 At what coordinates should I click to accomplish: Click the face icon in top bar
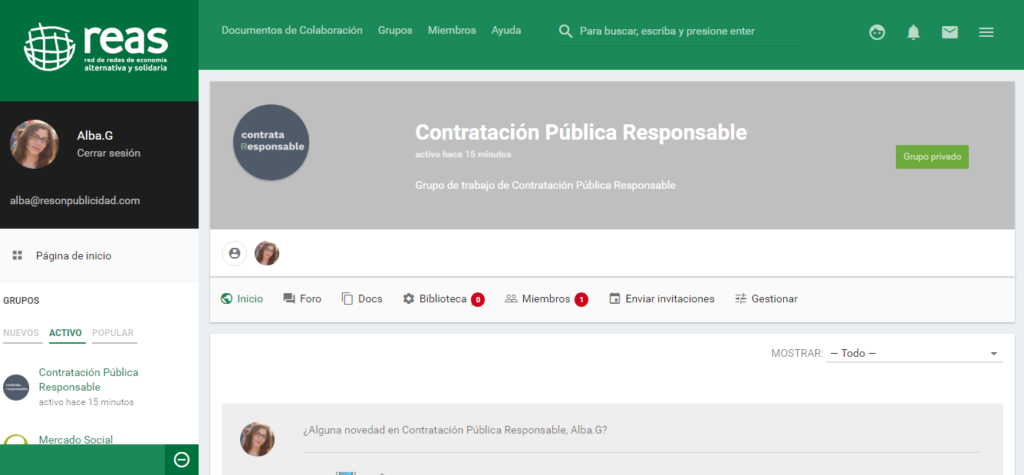[x=877, y=32]
